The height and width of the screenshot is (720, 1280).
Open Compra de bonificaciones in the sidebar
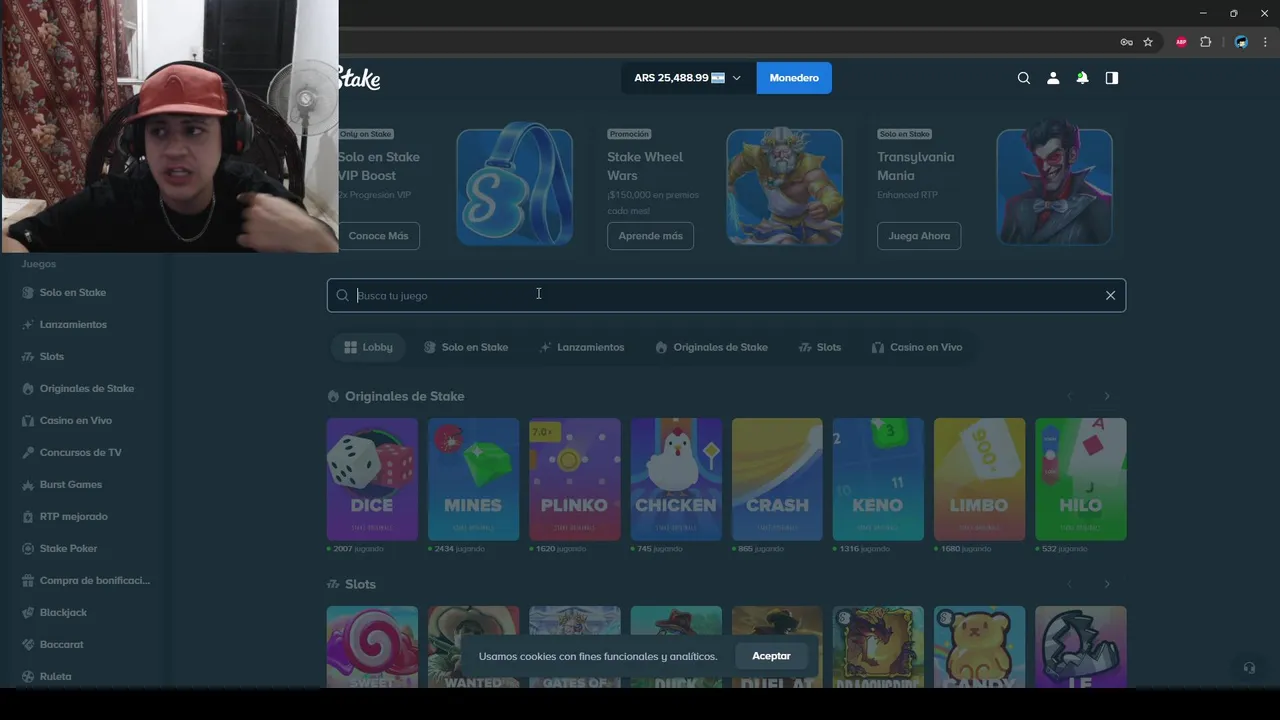pos(86,580)
